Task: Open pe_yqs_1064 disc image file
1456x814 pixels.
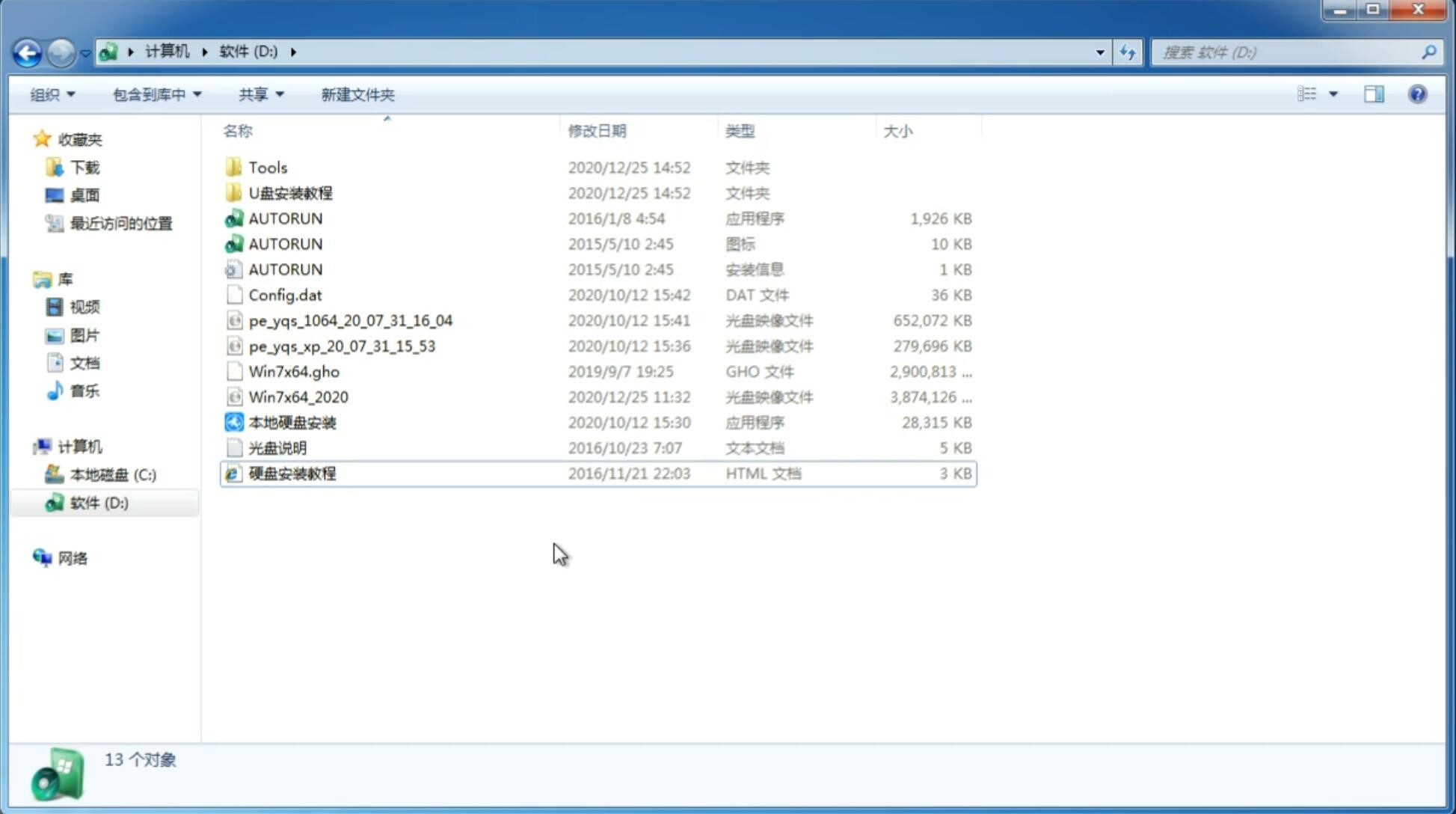Action: tap(351, 320)
